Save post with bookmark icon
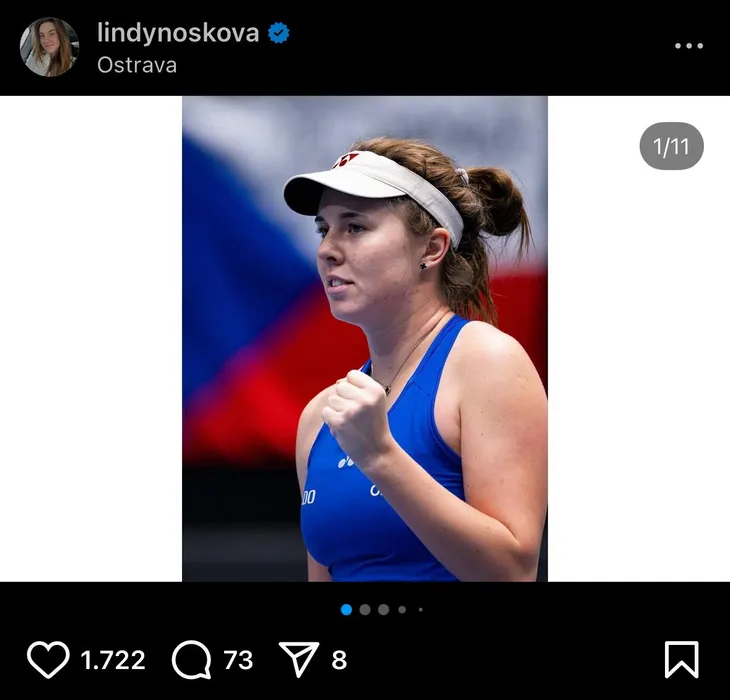Viewport: 730px width, 700px height. tap(682, 660)
